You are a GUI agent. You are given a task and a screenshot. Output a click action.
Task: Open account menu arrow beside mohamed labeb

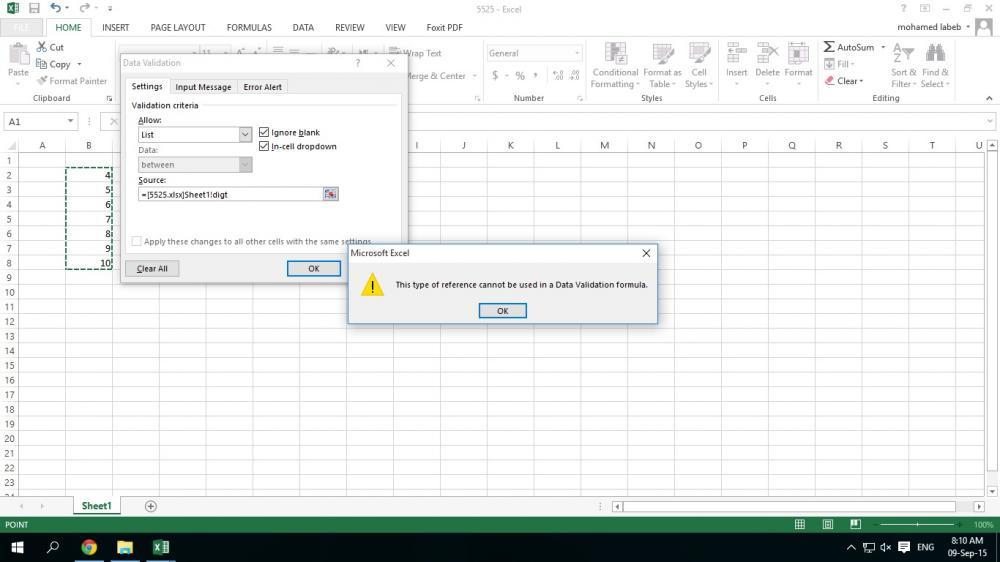click(x=967, y=27)
